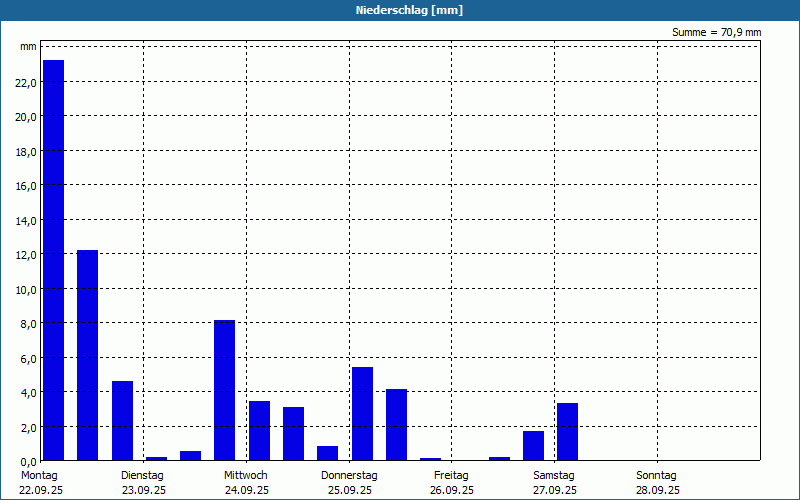The width and height of the screenshot is (800, 500).
Task: Click the Montag bar reaching about 12 mm
Action: click(x=87, y=355)
